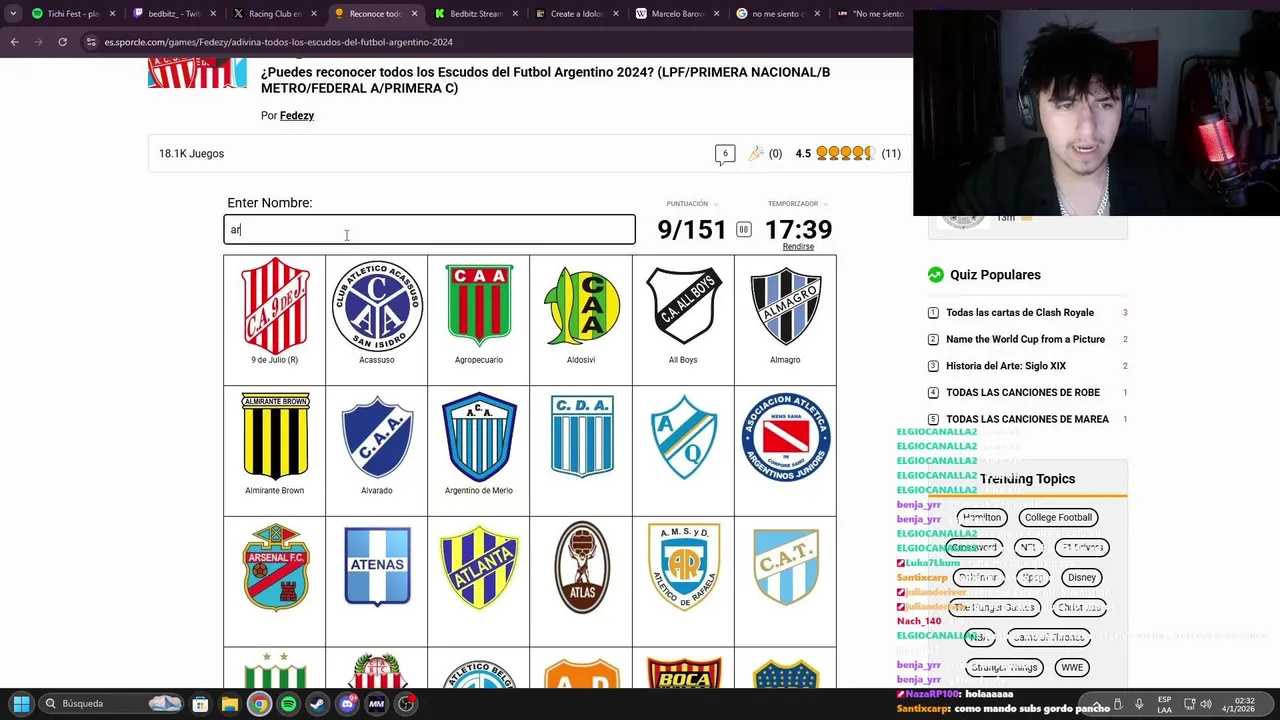Close the active Sporcle quiz tab

[x=413, y=14]
